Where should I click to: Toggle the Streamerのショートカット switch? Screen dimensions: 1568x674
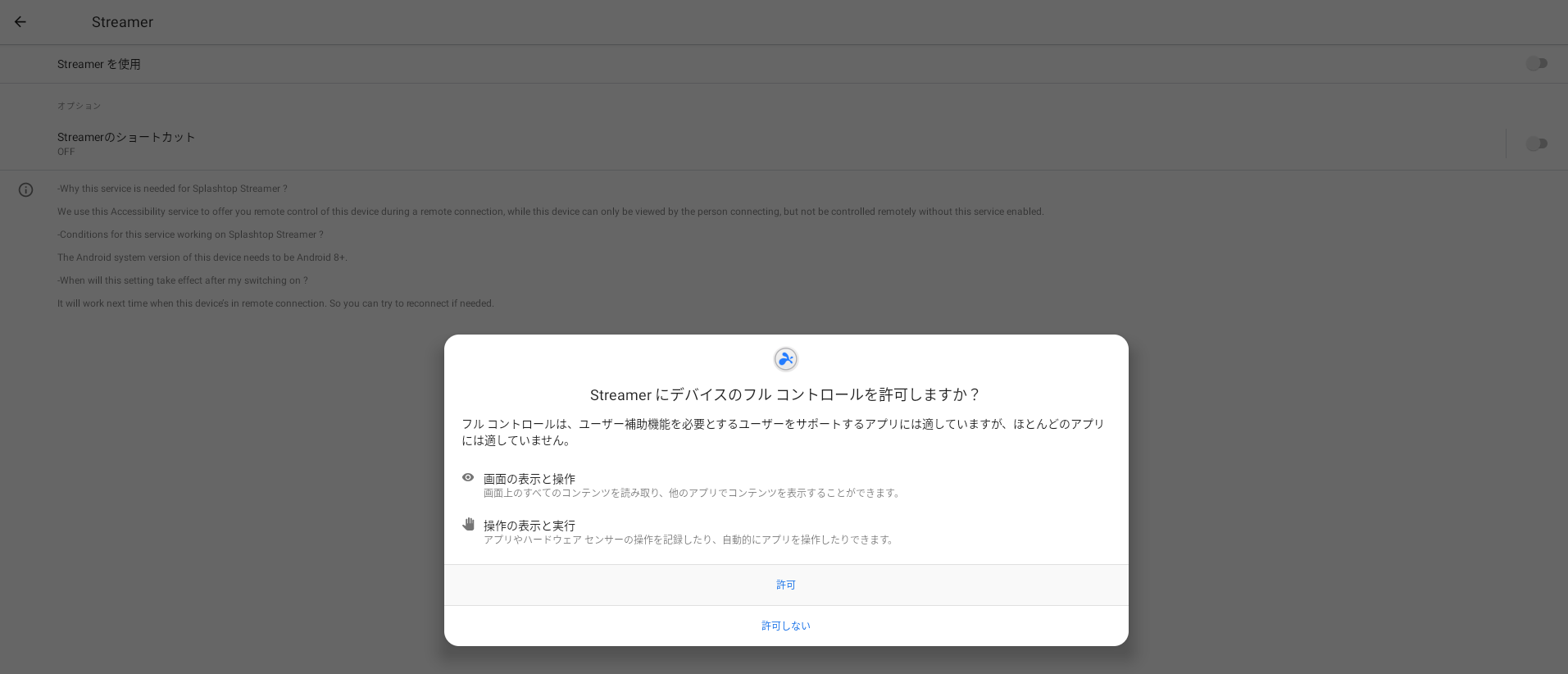(x=1536, y=144)
